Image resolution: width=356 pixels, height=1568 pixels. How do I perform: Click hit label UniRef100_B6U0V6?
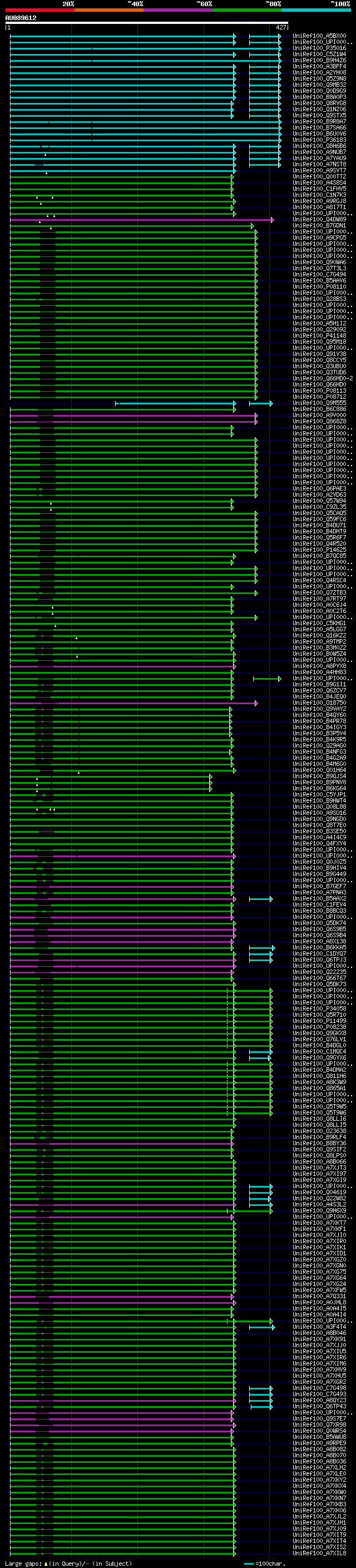point(319,134)
